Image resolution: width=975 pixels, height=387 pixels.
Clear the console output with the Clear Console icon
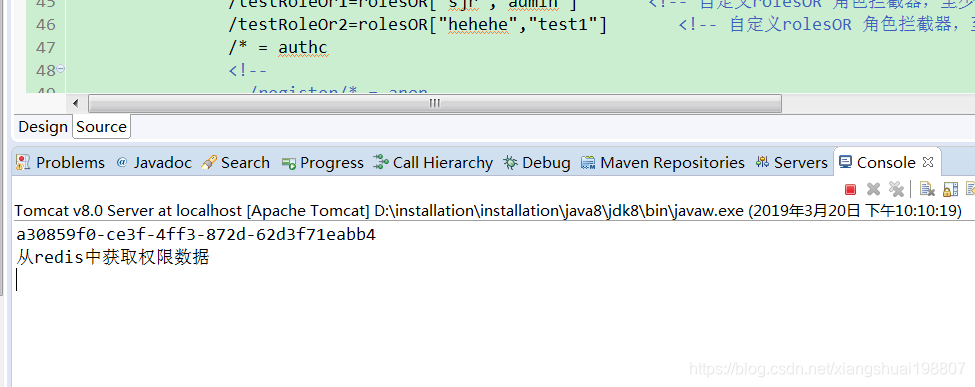(927, 189)
